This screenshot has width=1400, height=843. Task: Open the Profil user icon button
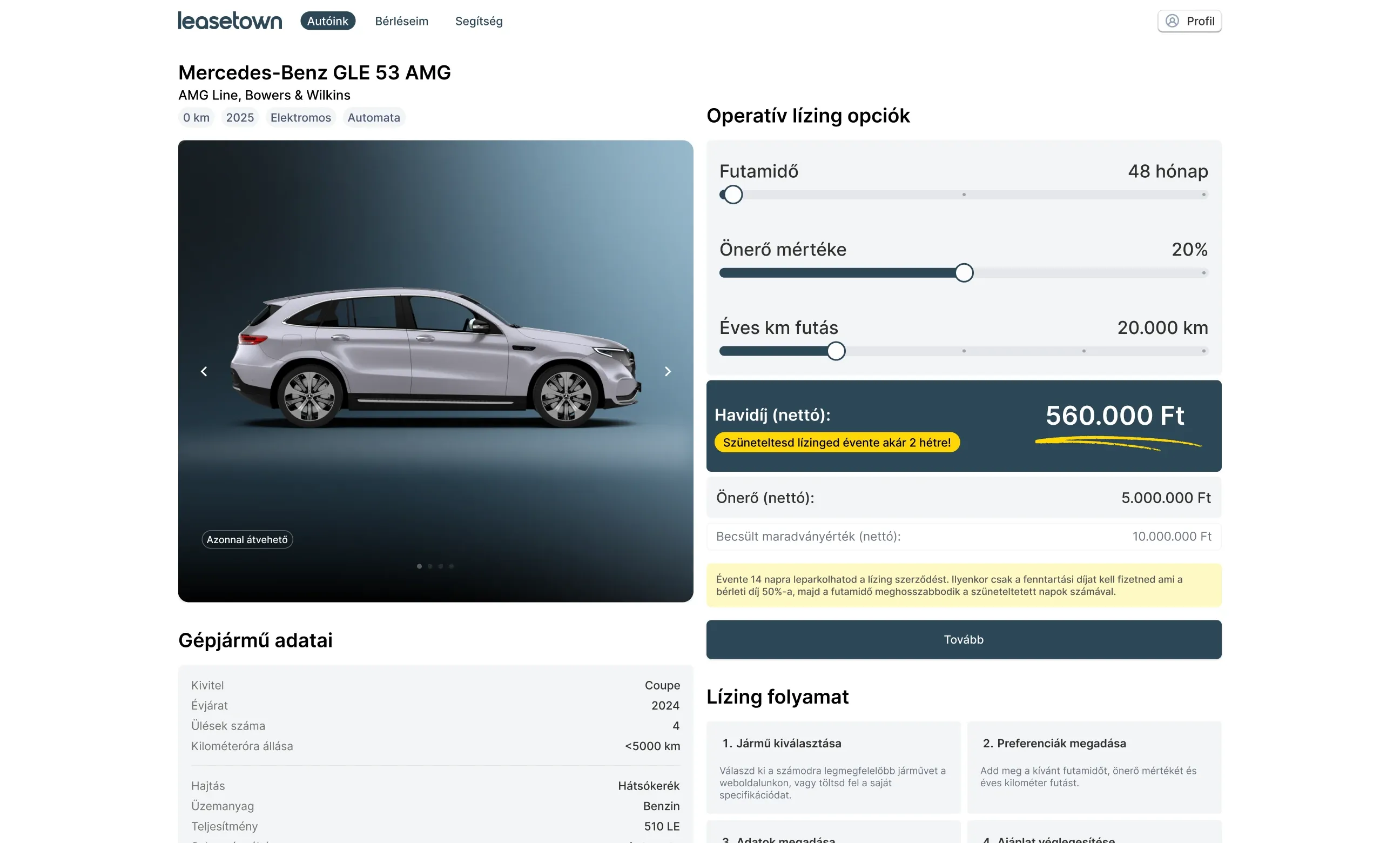pos(1189,21)
